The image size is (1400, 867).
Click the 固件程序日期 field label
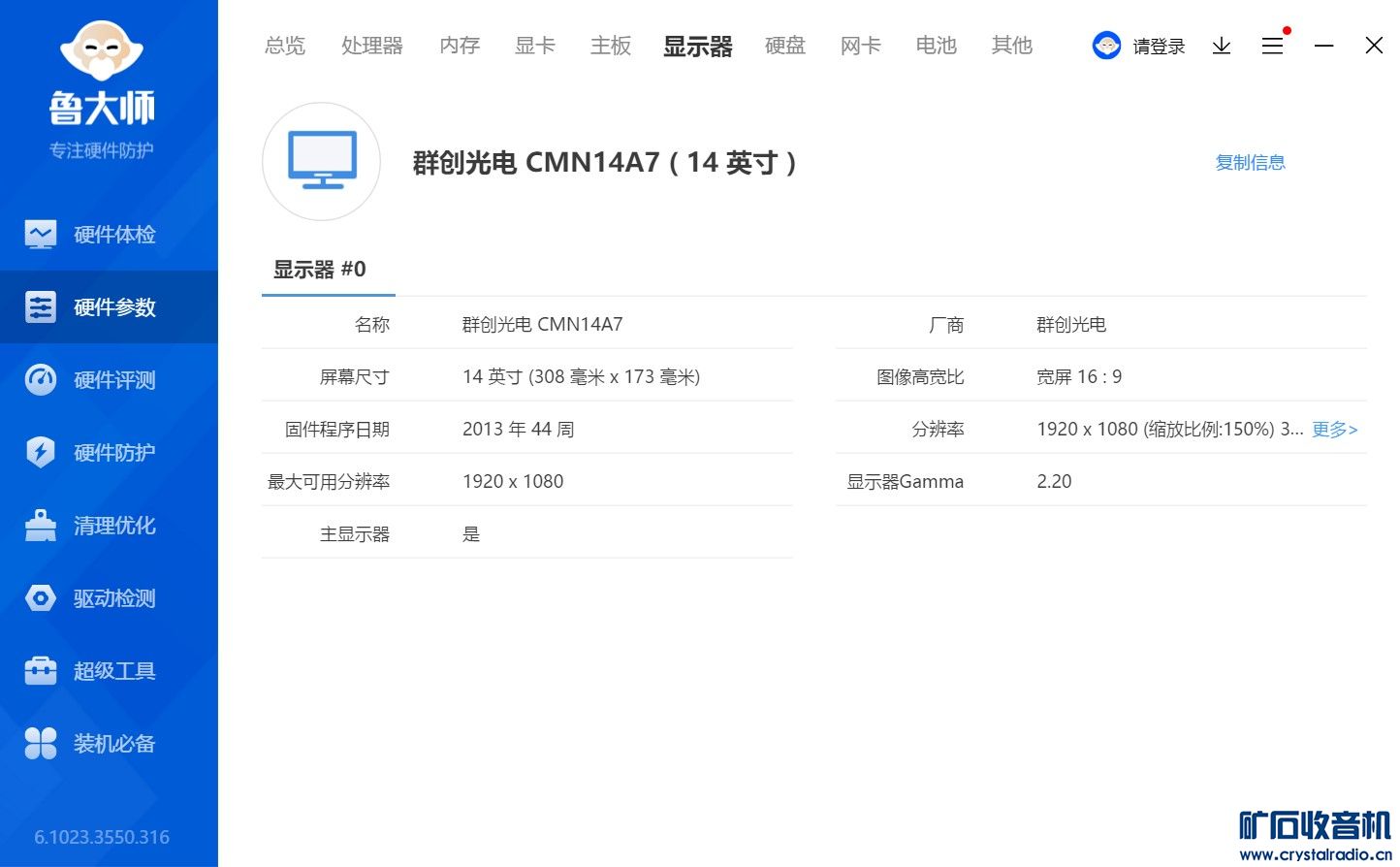pos(337,430)
